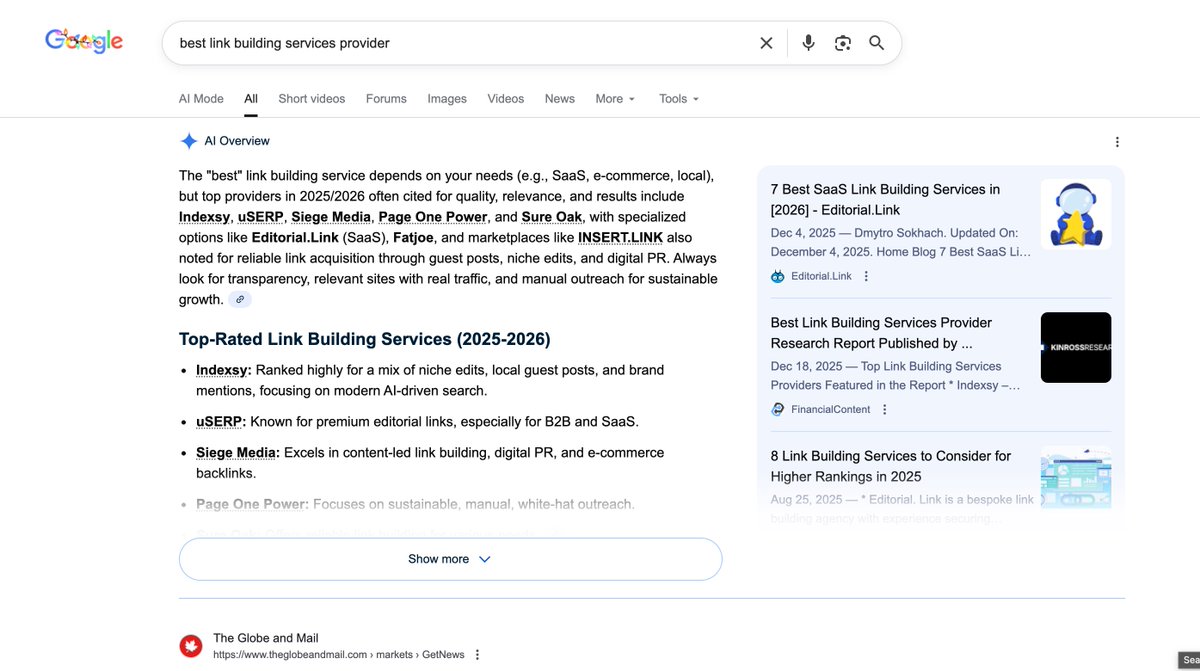The image size is (1200, 671).
Task: Expand AI Overview with Show more
Action: [x=450, y=559]
